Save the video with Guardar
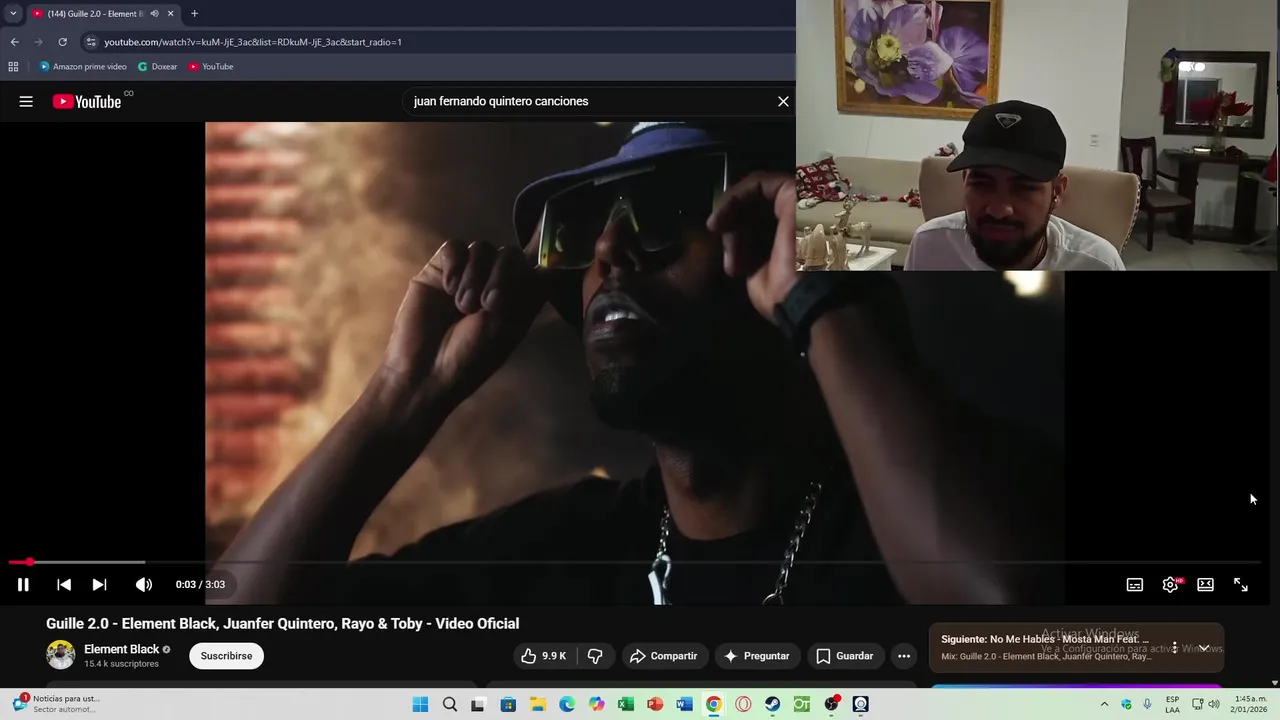 pos(845,656)
